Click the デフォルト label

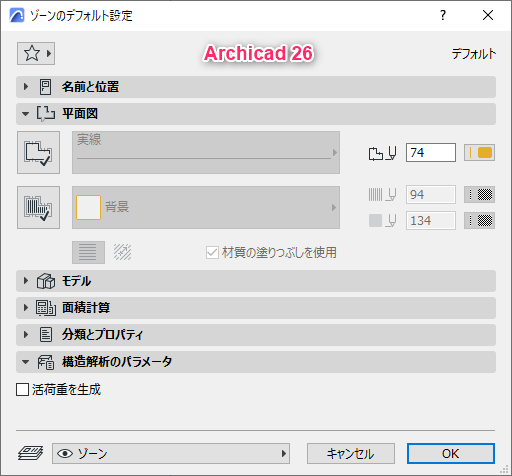coord(474,54)
